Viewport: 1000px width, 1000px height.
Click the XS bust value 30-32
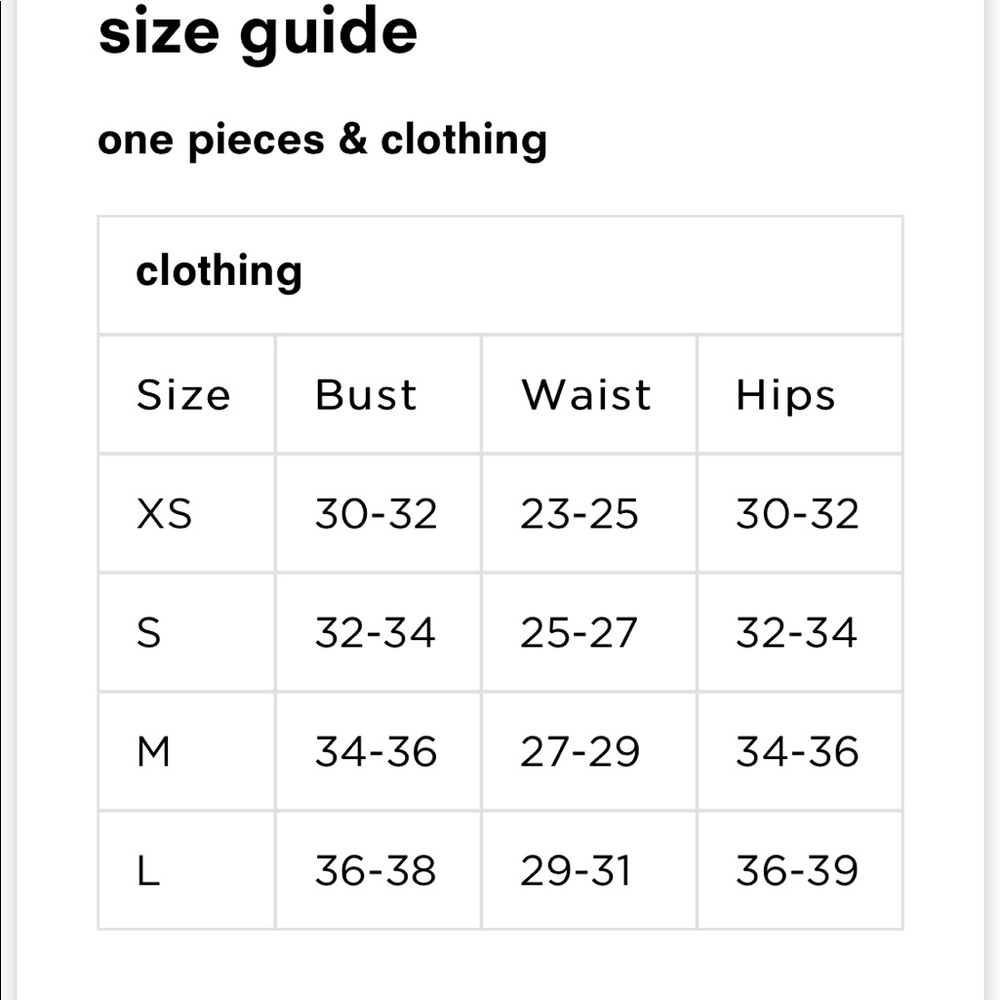376,514
